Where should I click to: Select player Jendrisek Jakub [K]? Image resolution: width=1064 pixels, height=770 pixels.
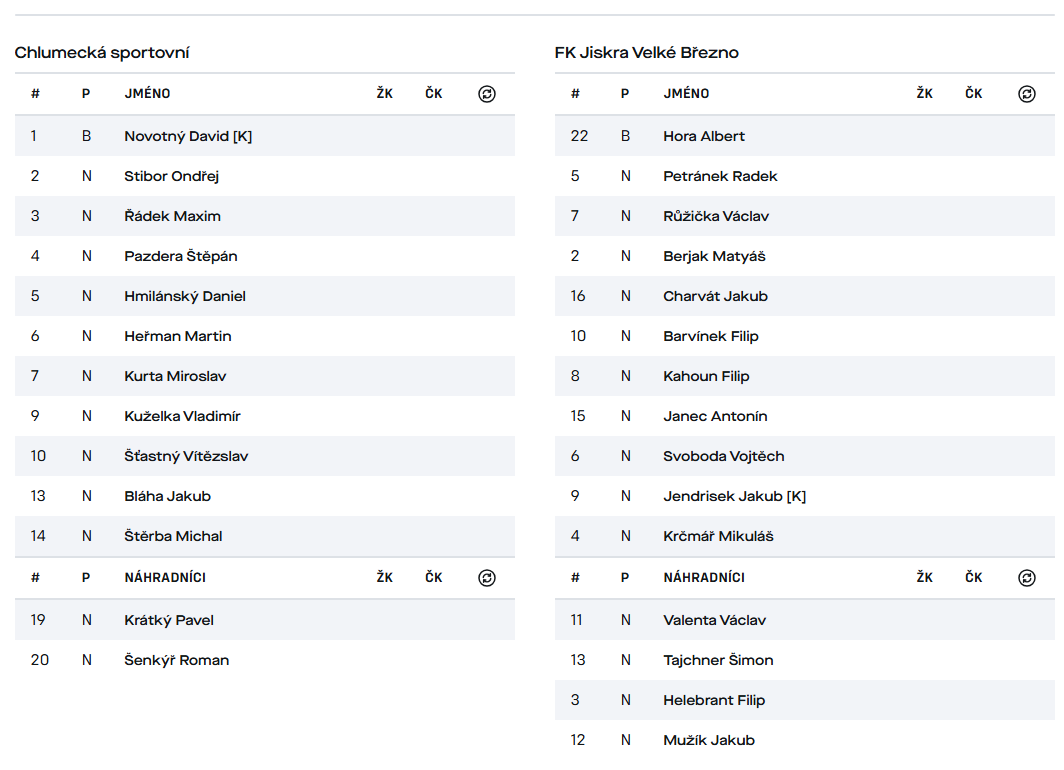[734, 497]
